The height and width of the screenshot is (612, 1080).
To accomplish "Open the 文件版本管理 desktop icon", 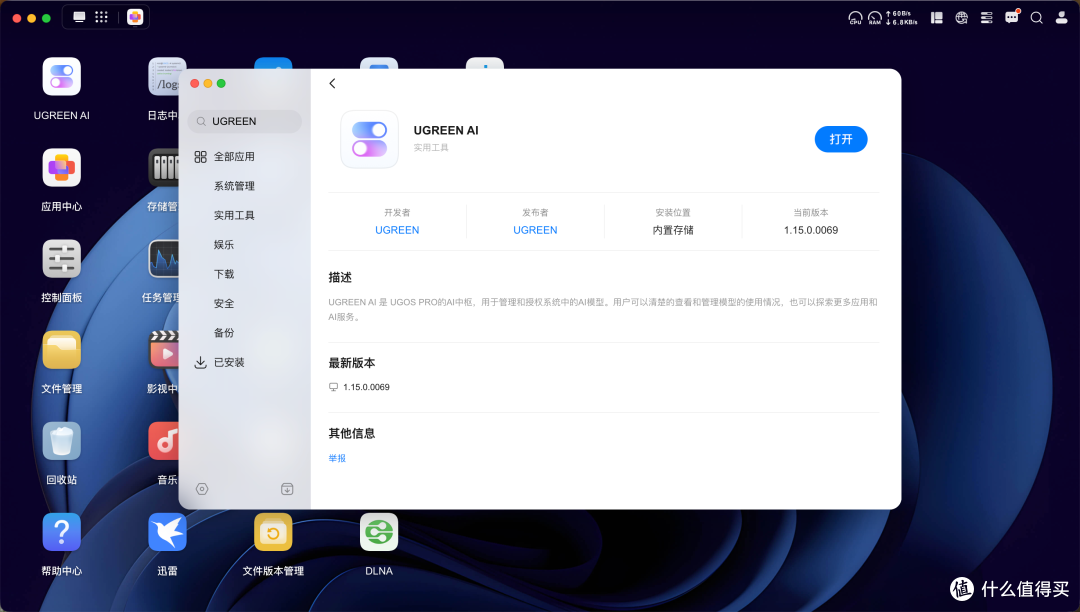I will pyautogui.click(x=273, y=532).
